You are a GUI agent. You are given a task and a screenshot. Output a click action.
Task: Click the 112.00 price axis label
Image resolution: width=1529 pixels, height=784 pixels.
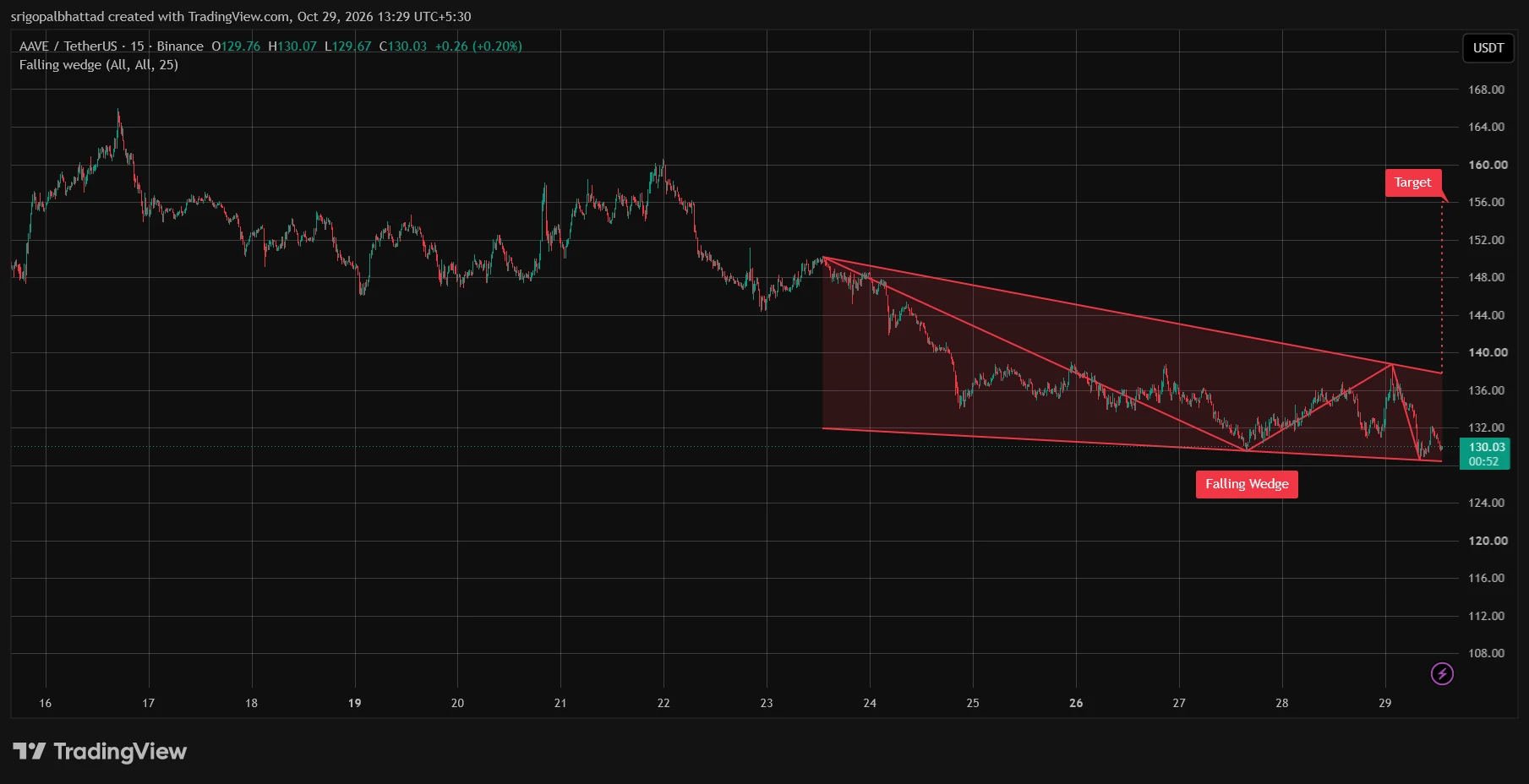pos(1486,616)
